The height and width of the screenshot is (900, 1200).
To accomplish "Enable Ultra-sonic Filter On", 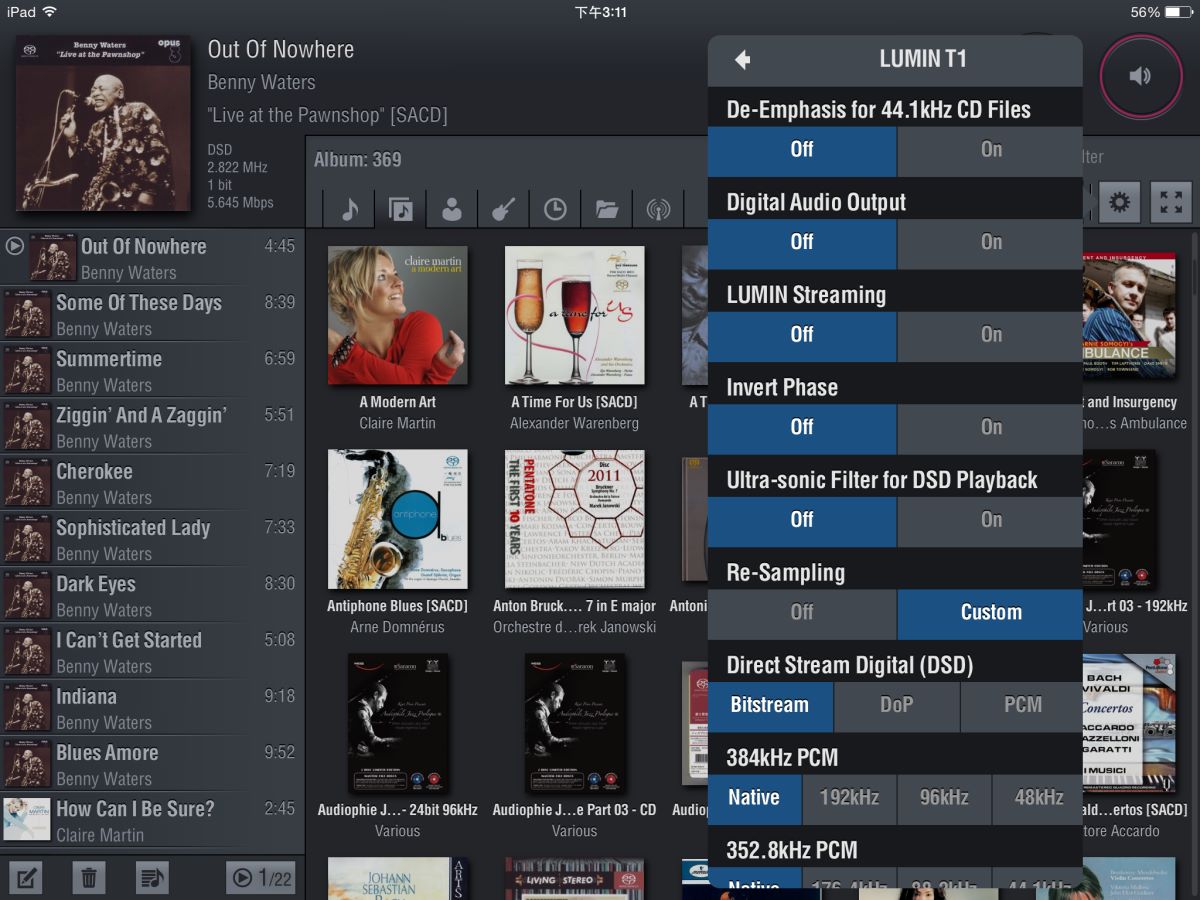I will 990,520.
